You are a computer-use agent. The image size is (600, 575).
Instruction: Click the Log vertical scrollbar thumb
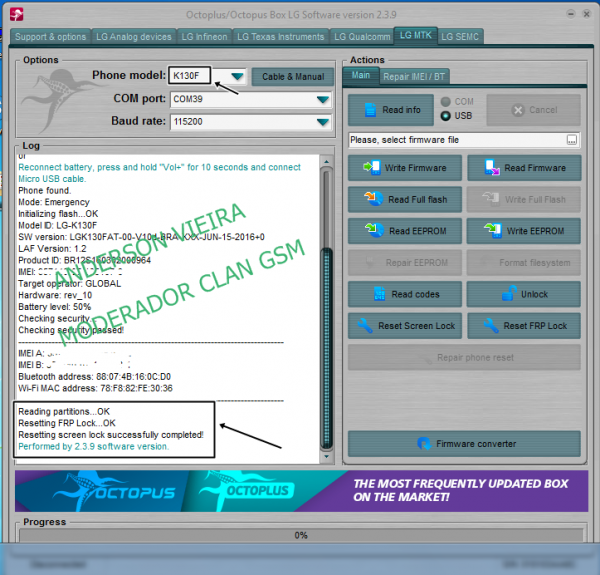[326, 348]
